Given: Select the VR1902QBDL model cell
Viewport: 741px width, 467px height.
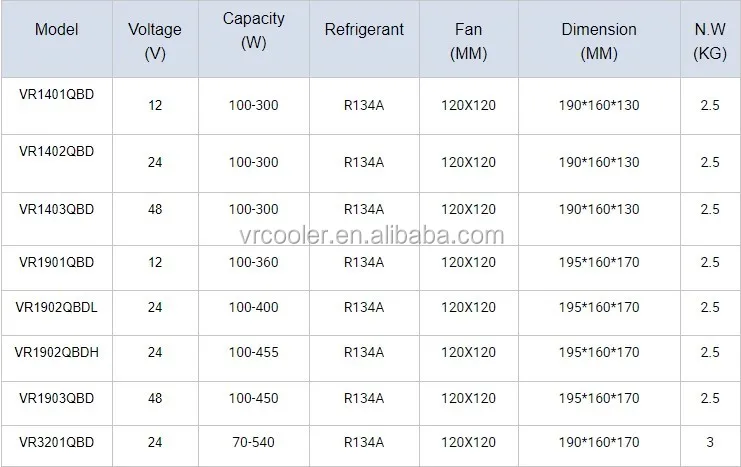Looking at the screenshot, I should click(x=56, y=307).
